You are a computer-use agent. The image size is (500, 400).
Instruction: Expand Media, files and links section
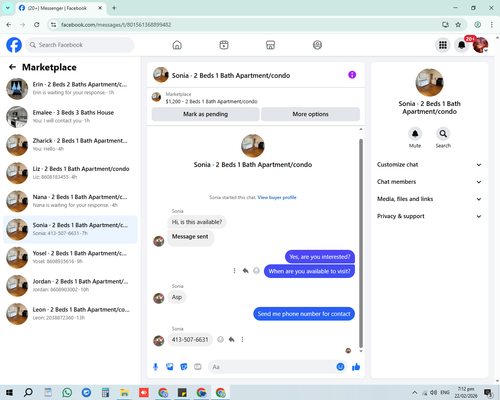tap(429, 199)
